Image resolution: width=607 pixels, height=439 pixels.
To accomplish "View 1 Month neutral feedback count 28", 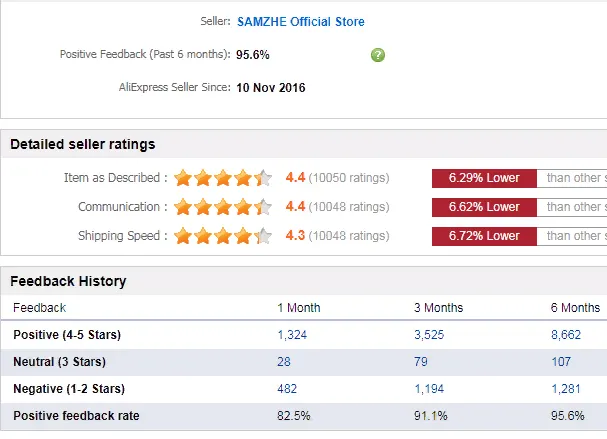I will point(285,361).
